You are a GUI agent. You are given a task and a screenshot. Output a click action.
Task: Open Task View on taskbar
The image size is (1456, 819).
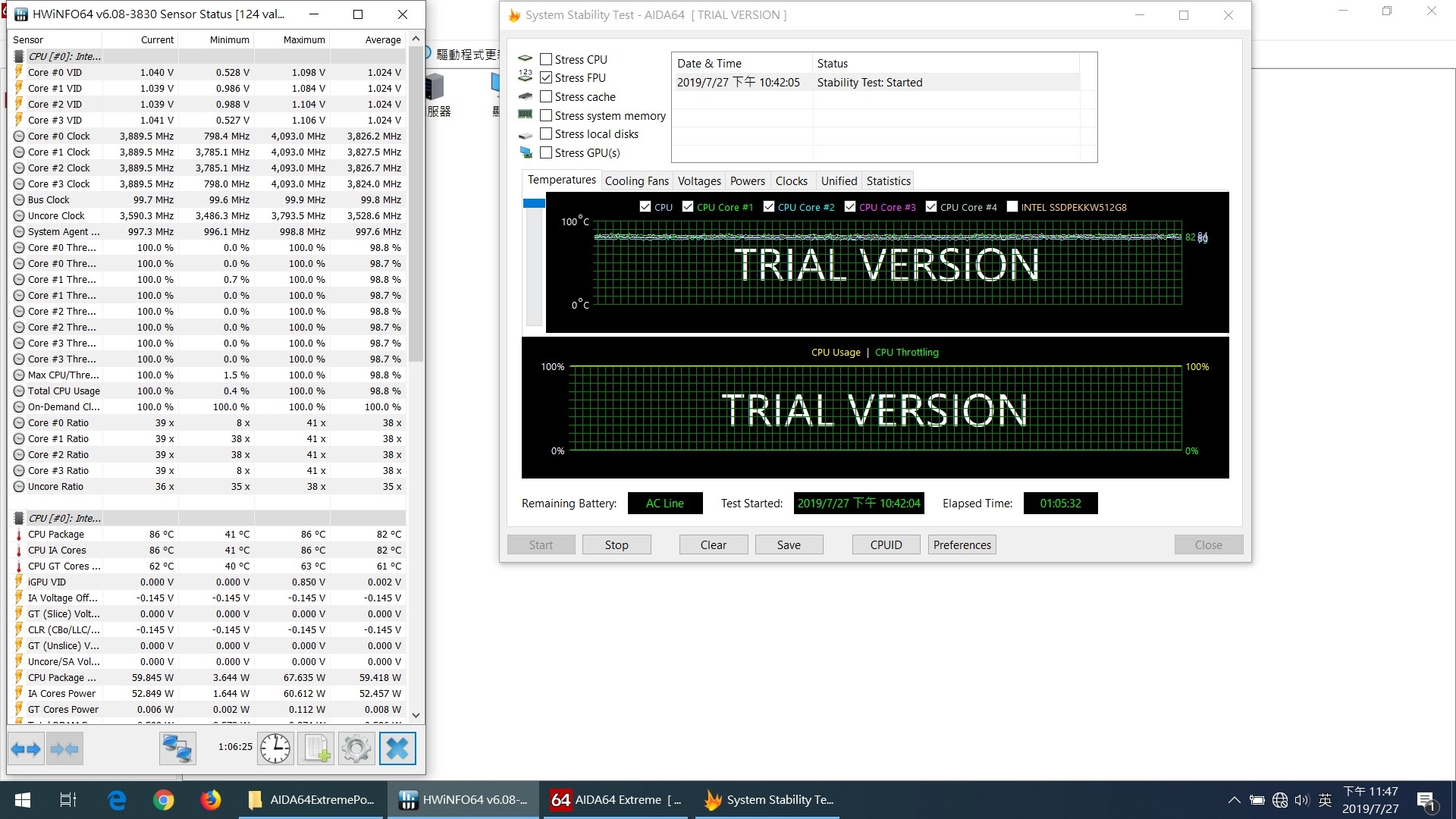pos(68,800)
